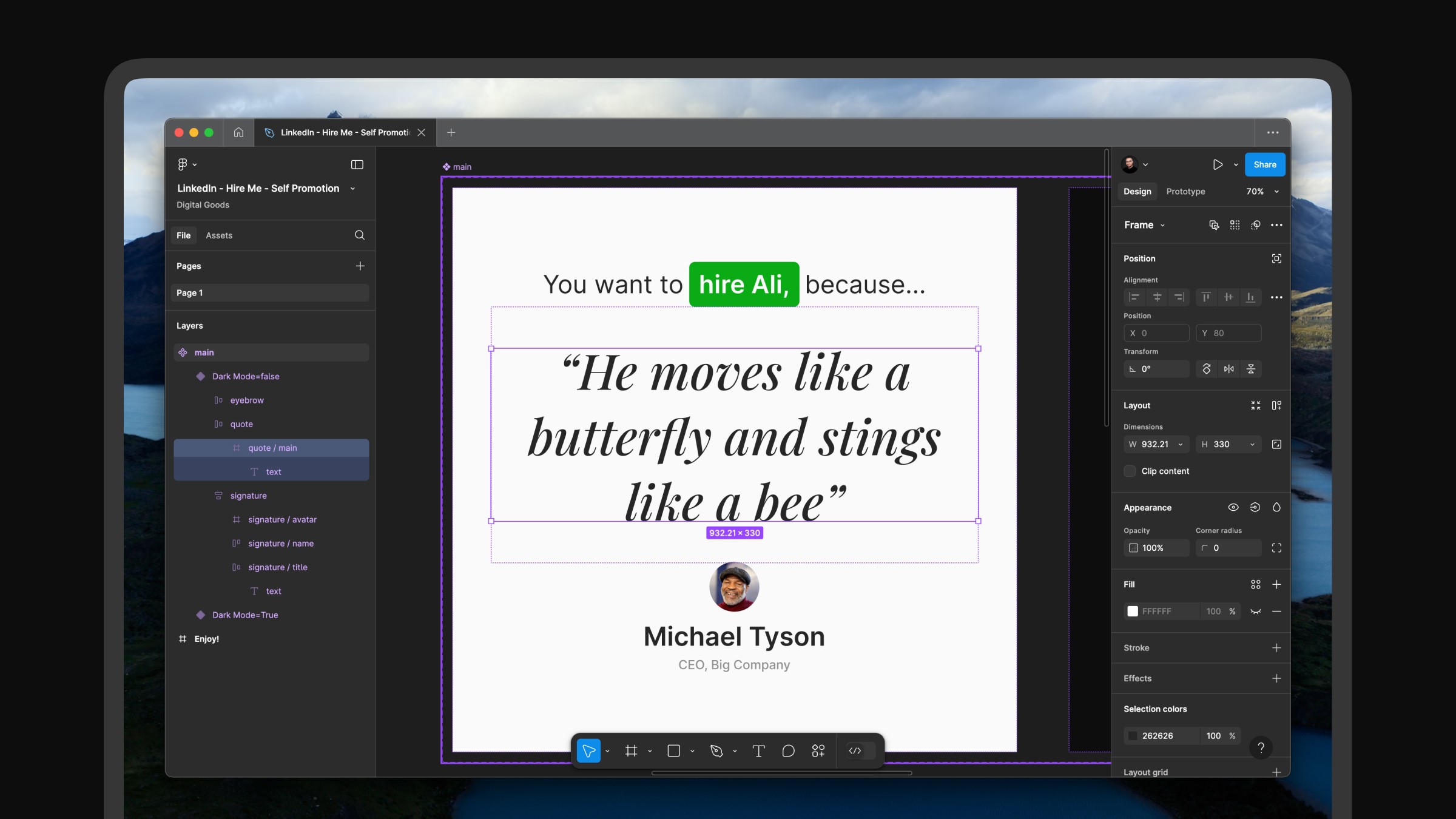Toggle Dev Mode switch in toolbar
1456x819 pixels.
(x=861, y=751)
